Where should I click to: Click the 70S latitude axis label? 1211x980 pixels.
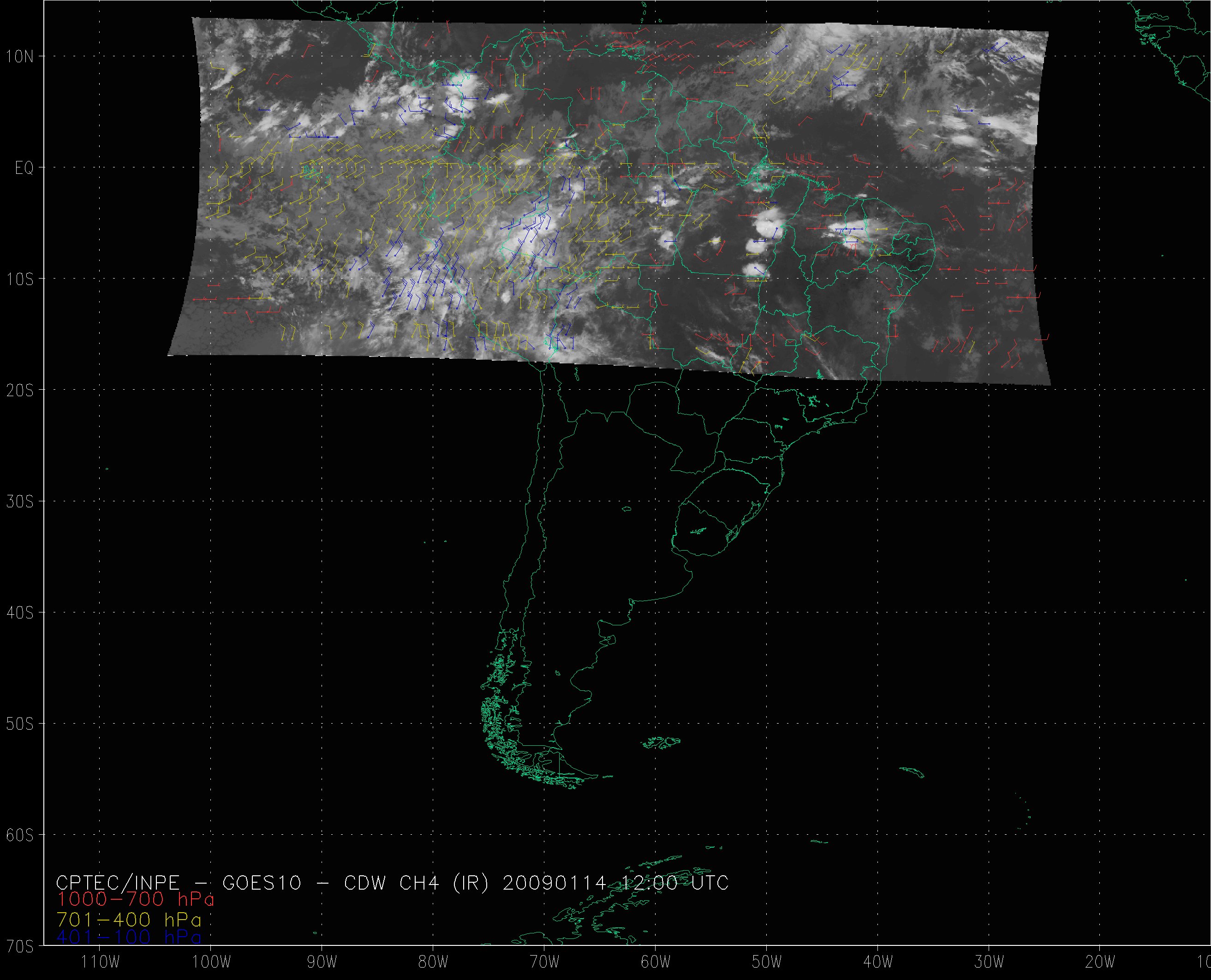tap(20, 945)
